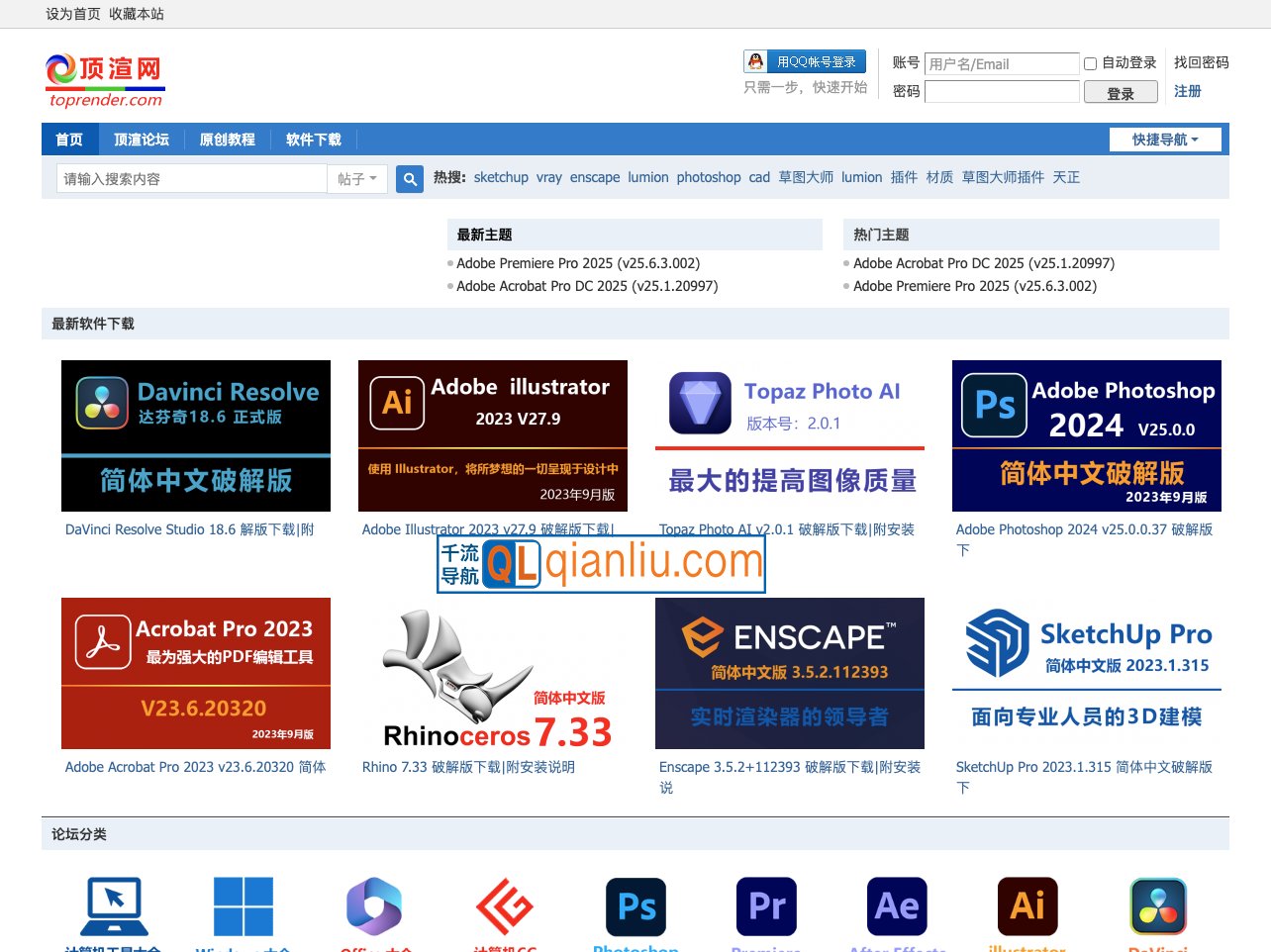Click the QQ account login button
Viewport: 1271px width, 952px height.
tap(805, 61)
